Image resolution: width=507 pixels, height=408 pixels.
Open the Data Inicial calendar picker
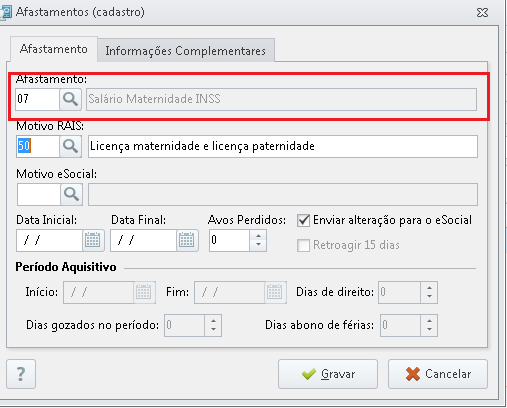click(93, 240)
